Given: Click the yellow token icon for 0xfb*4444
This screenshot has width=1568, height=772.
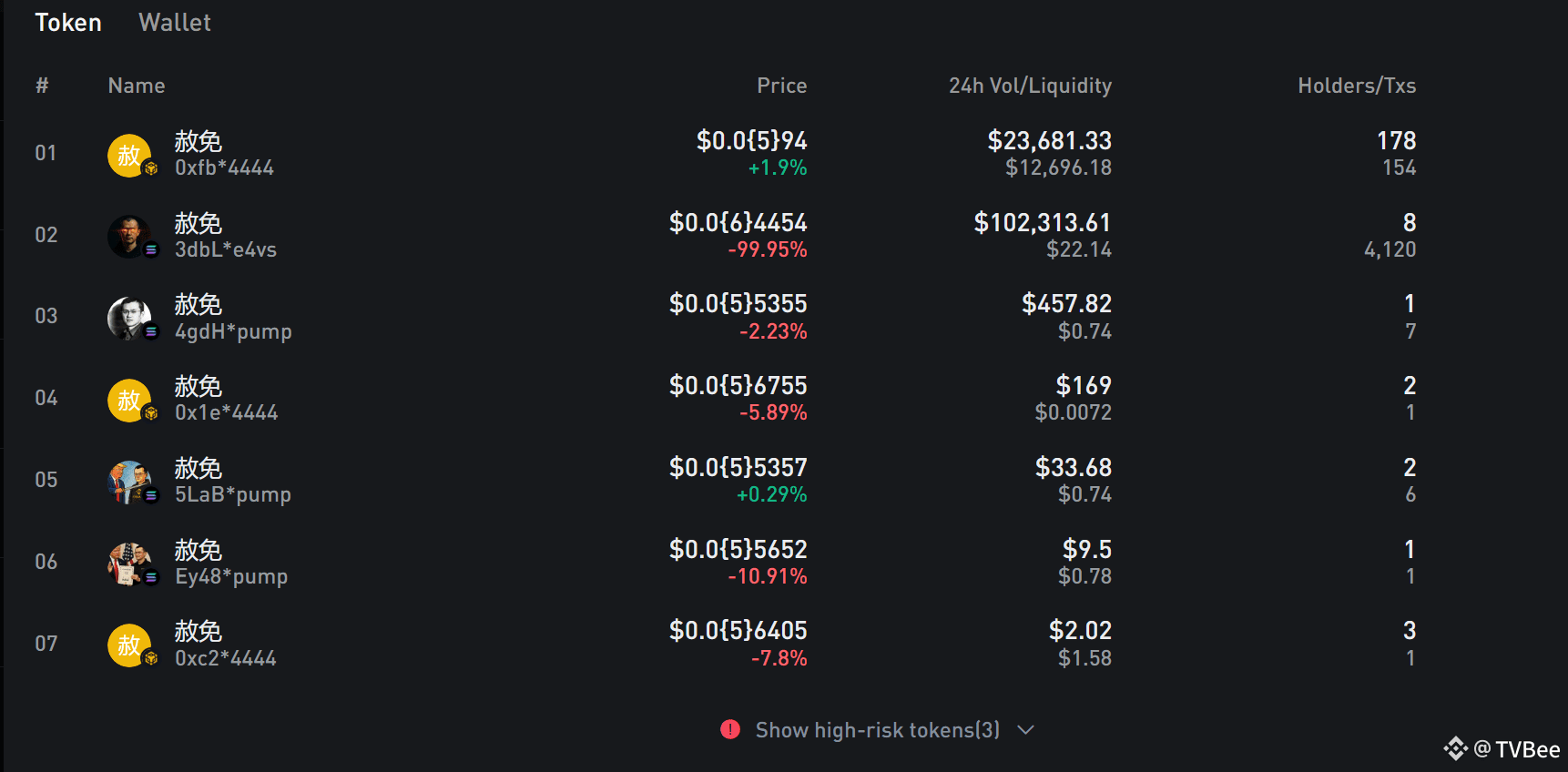Looking at the screenshot, I should pyautogui.click(x=129, y=155).
